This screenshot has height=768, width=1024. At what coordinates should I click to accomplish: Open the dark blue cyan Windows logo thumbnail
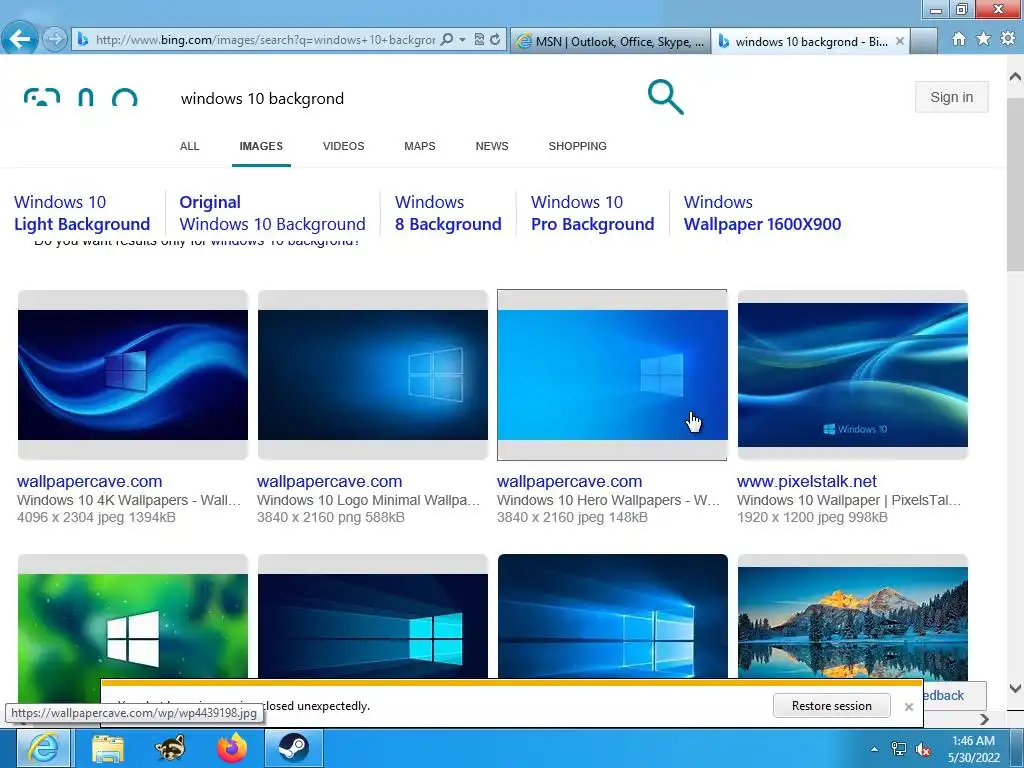click(x=373, y=617)
